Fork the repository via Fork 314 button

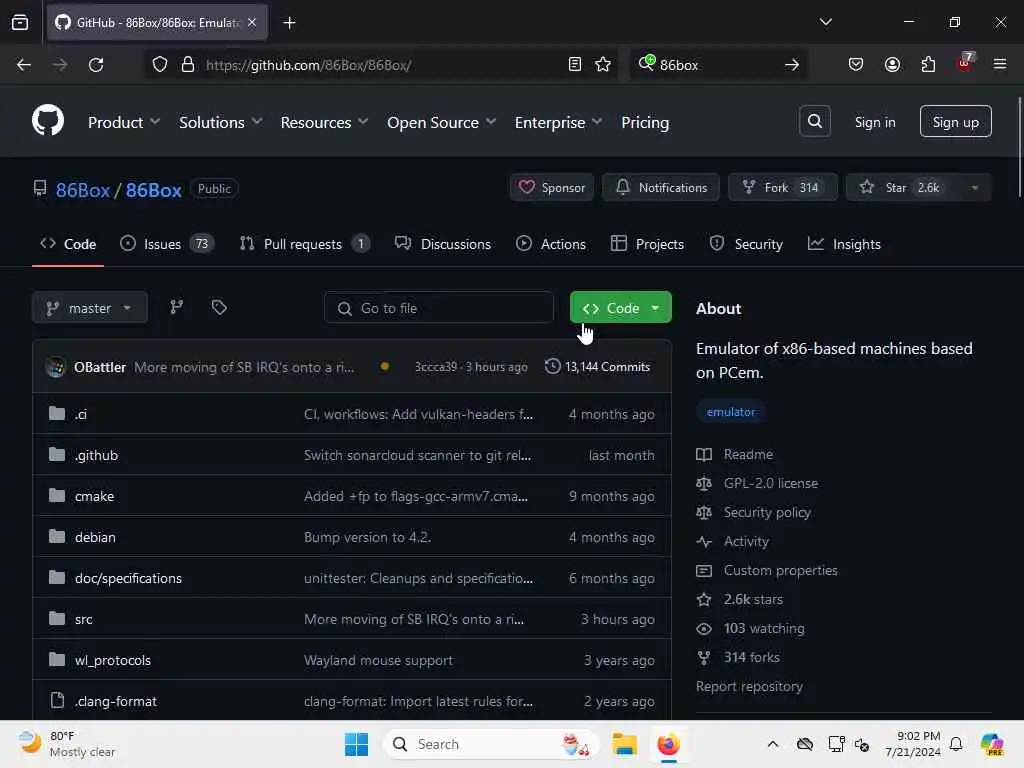tap(782, 188)
